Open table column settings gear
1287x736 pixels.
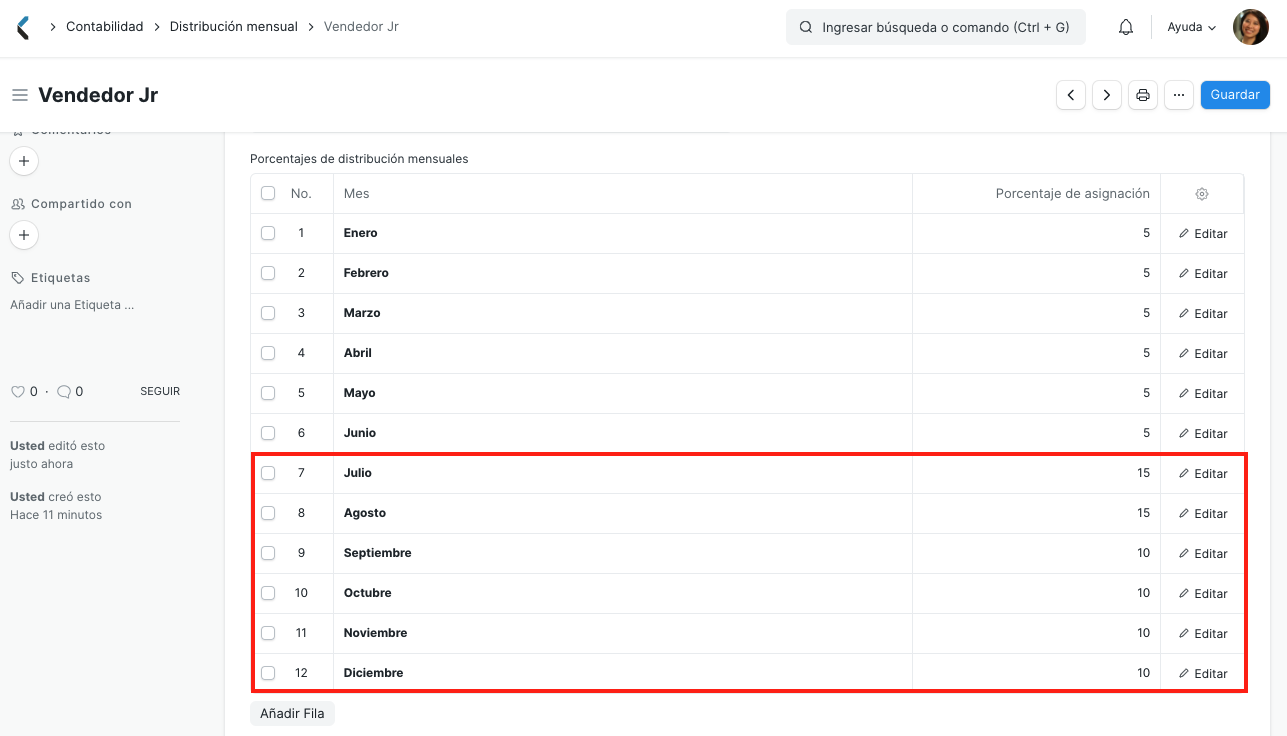1202,194
